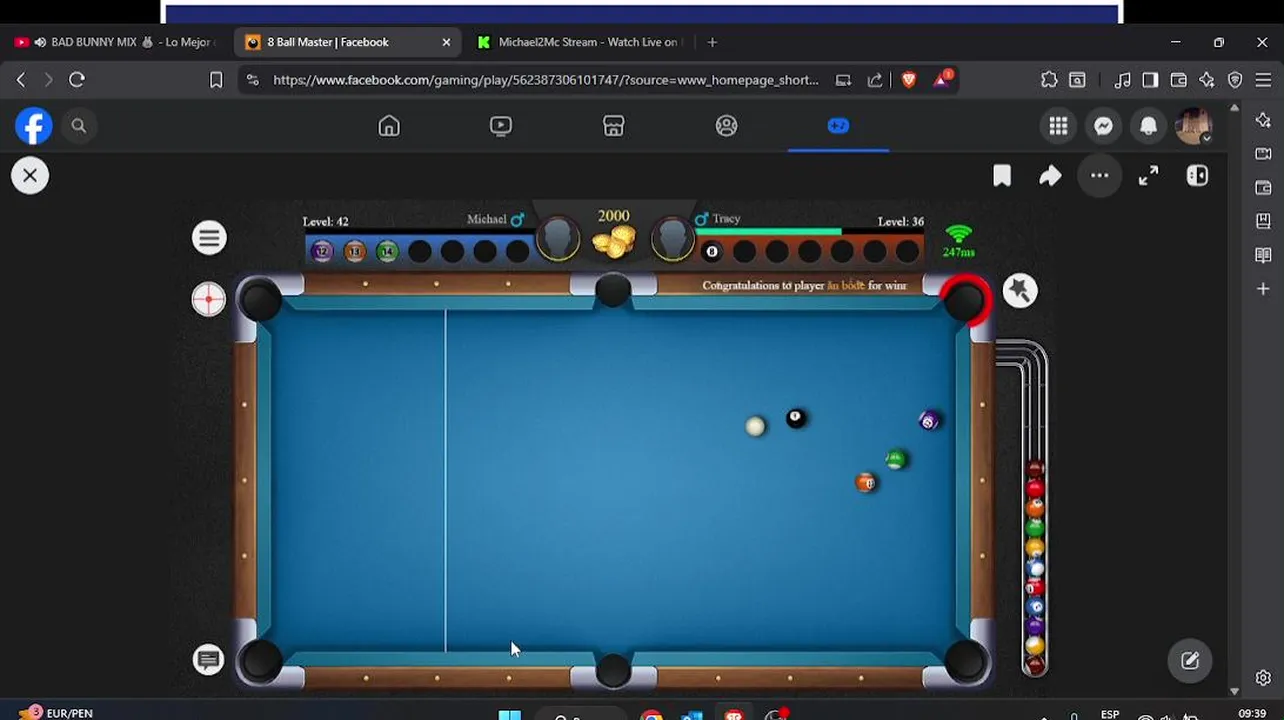Open the in-game chat bubble
This screenshot has height=720, width=1284.
pos(208,659)
